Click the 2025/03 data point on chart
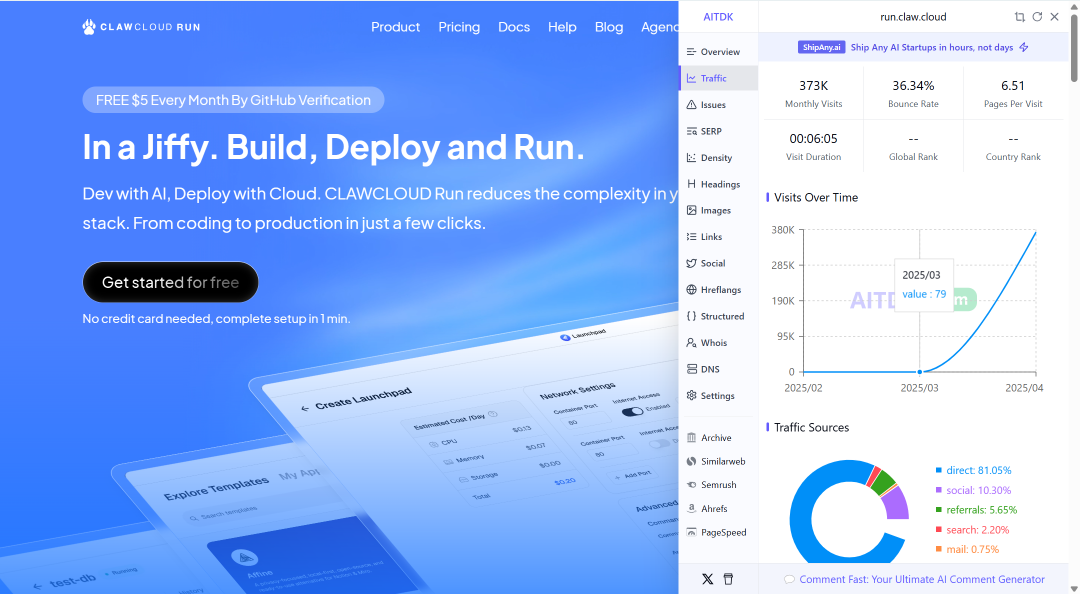 tap(920, 372)
